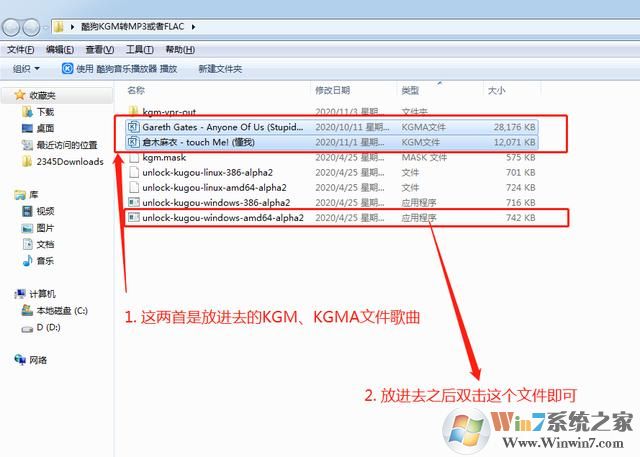Click the 2020/10/11 date cell
This screenshot has width=640, height=457.
(352, 127)
